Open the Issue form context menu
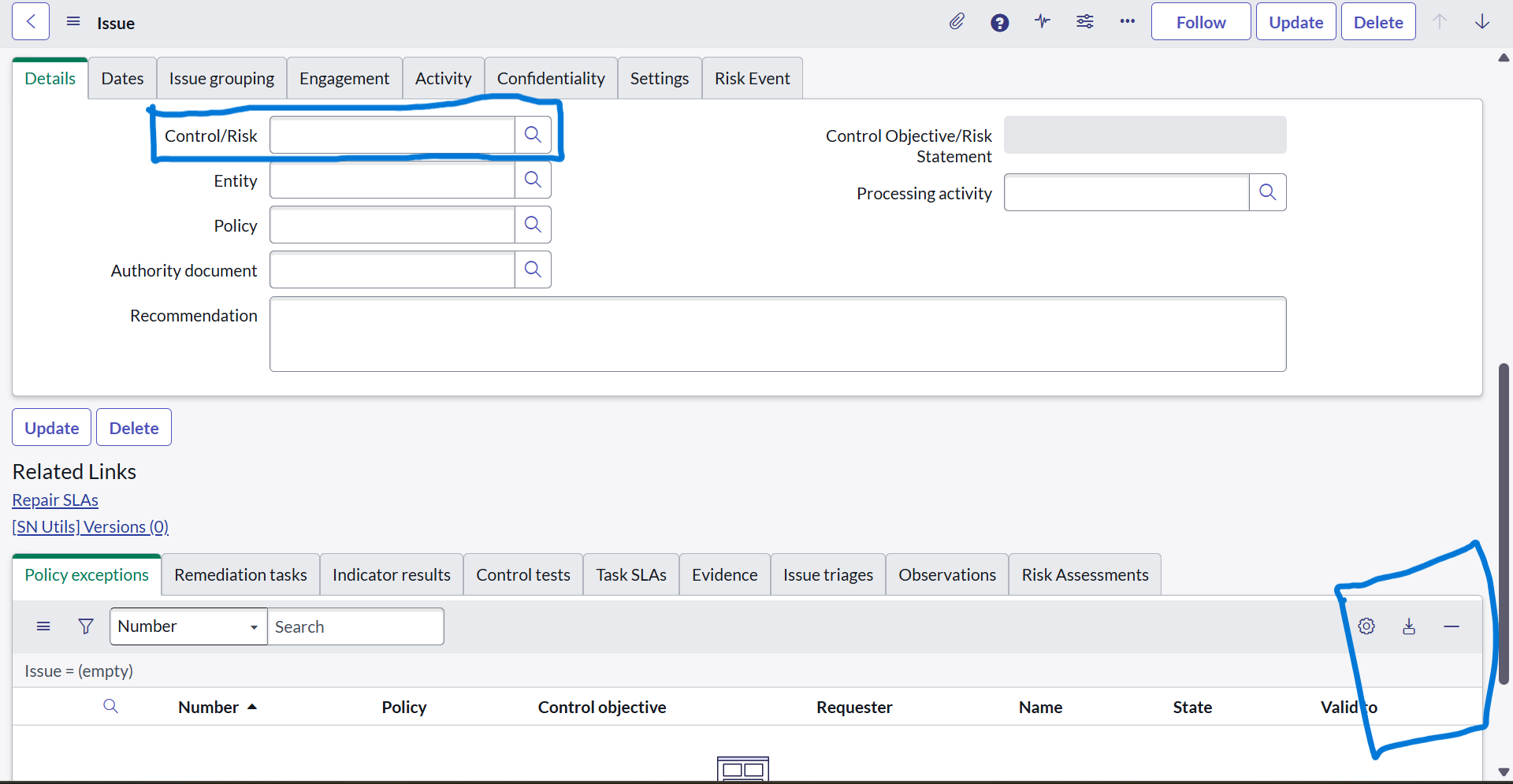This screenshot has width=1513, height=784. pos(73,22)
